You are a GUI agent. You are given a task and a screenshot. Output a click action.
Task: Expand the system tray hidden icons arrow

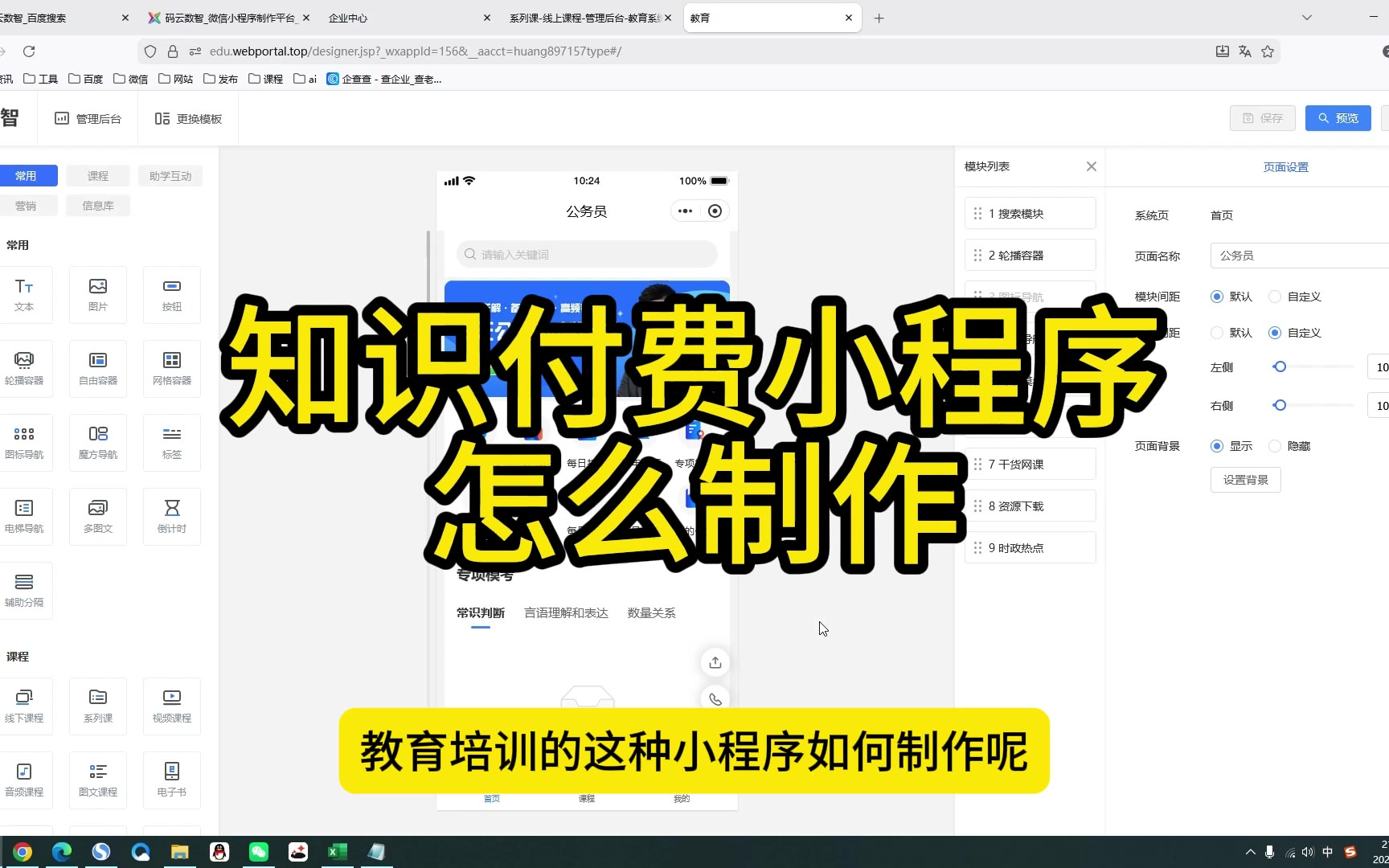[x=1250, y=852]
